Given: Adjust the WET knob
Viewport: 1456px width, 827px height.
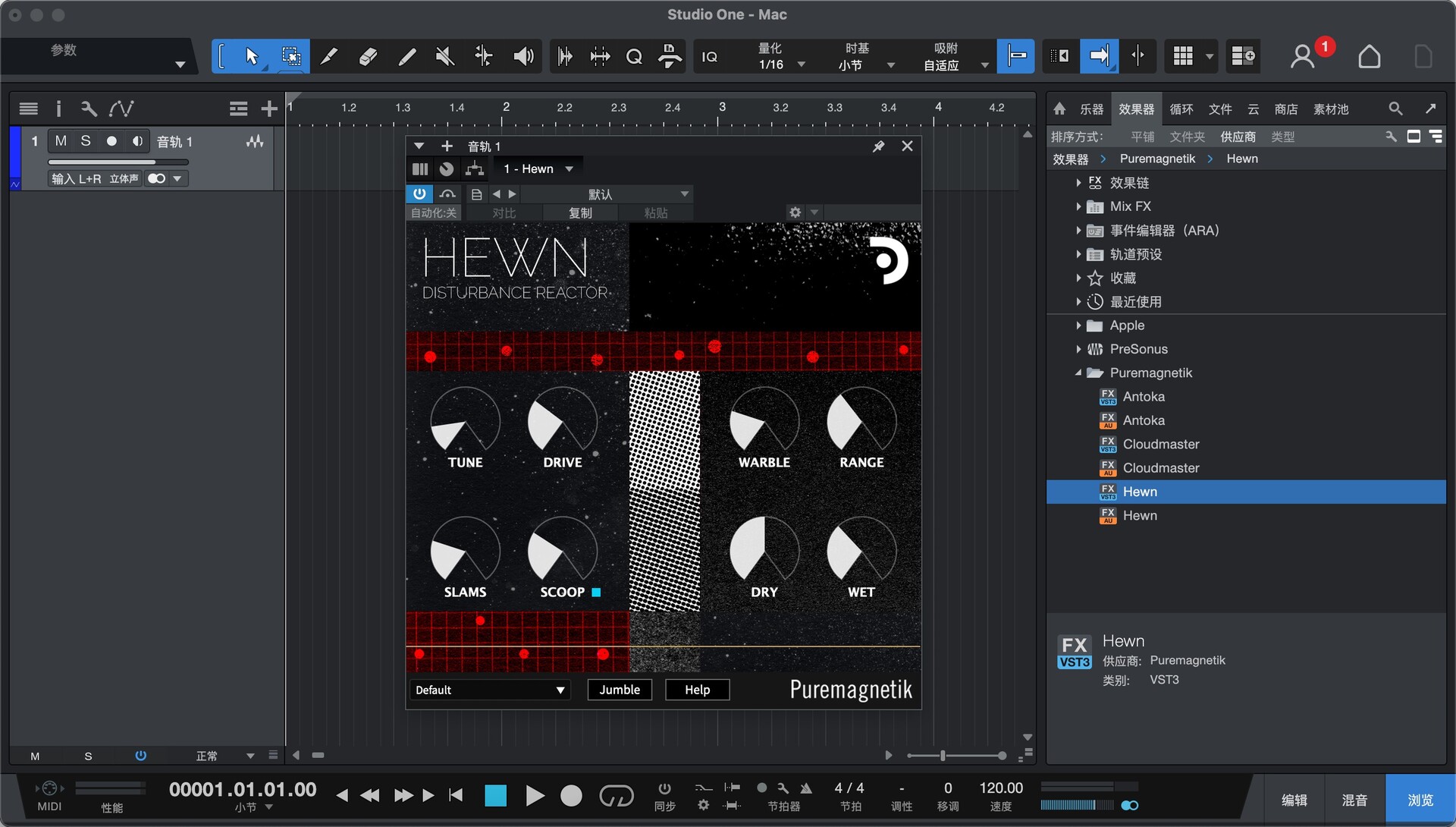Looking at the screenshot, I should (x=861, y=552).
